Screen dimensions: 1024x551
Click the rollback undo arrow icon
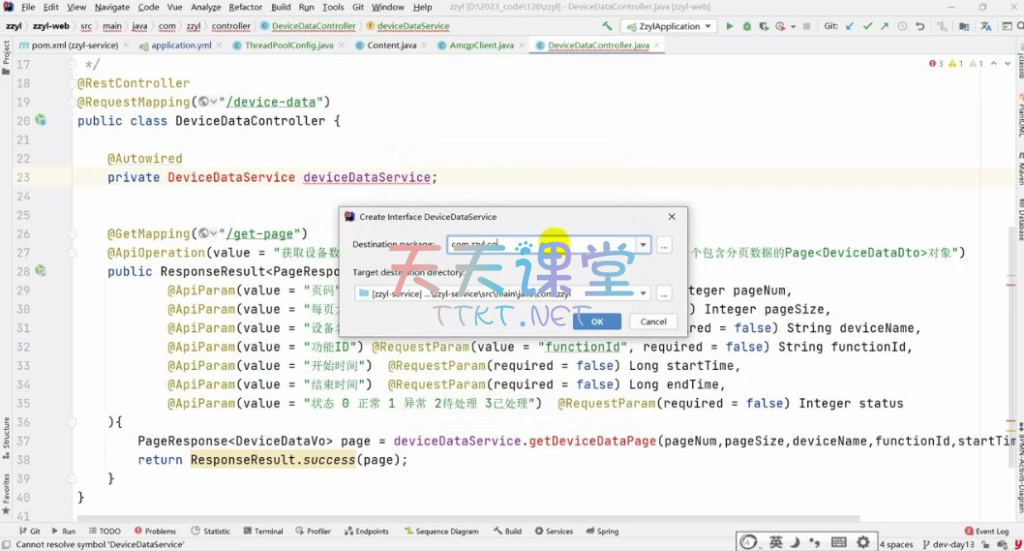(918, 26)
